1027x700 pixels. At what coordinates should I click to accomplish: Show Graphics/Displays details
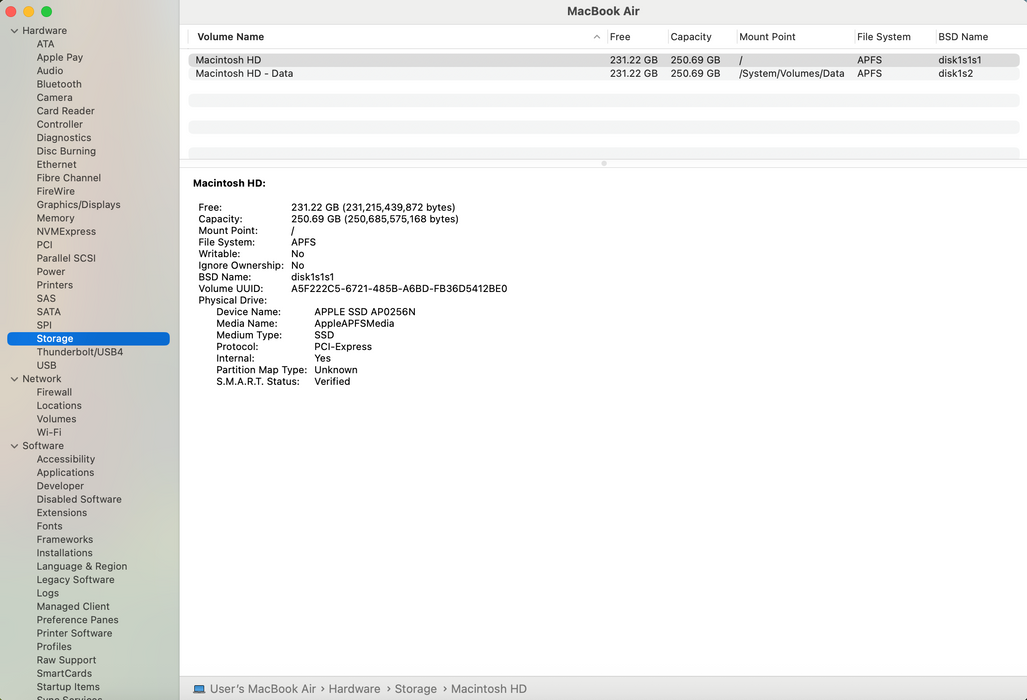[x=79, y=205]
